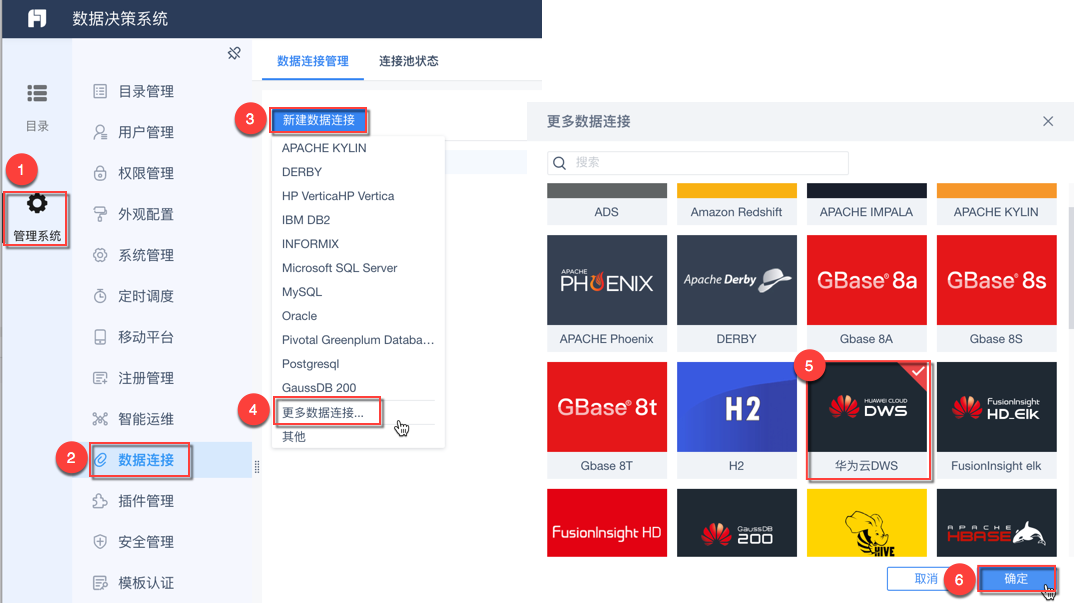Click 取消 to cancel dialog

tap(925, 579)
